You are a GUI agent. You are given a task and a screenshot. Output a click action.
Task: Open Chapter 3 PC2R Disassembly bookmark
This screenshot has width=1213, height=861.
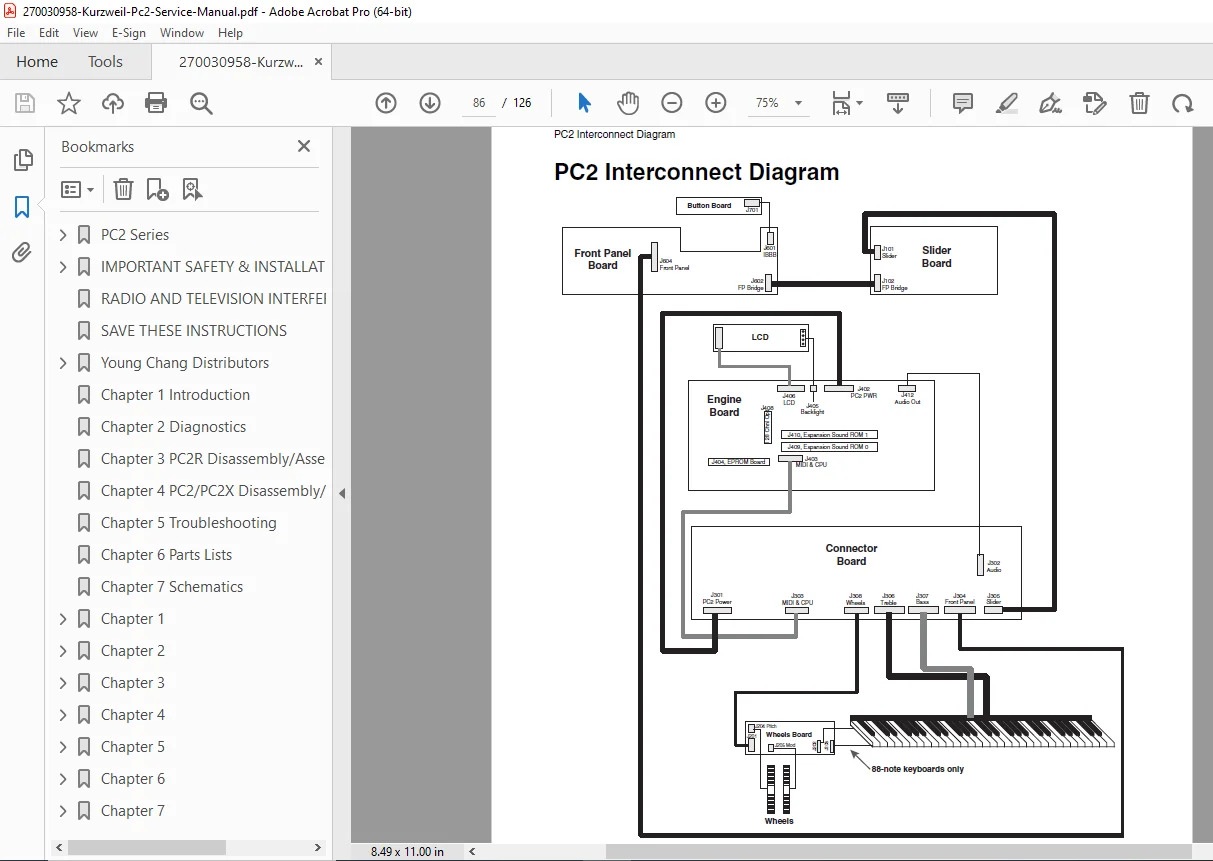point(213,459)
